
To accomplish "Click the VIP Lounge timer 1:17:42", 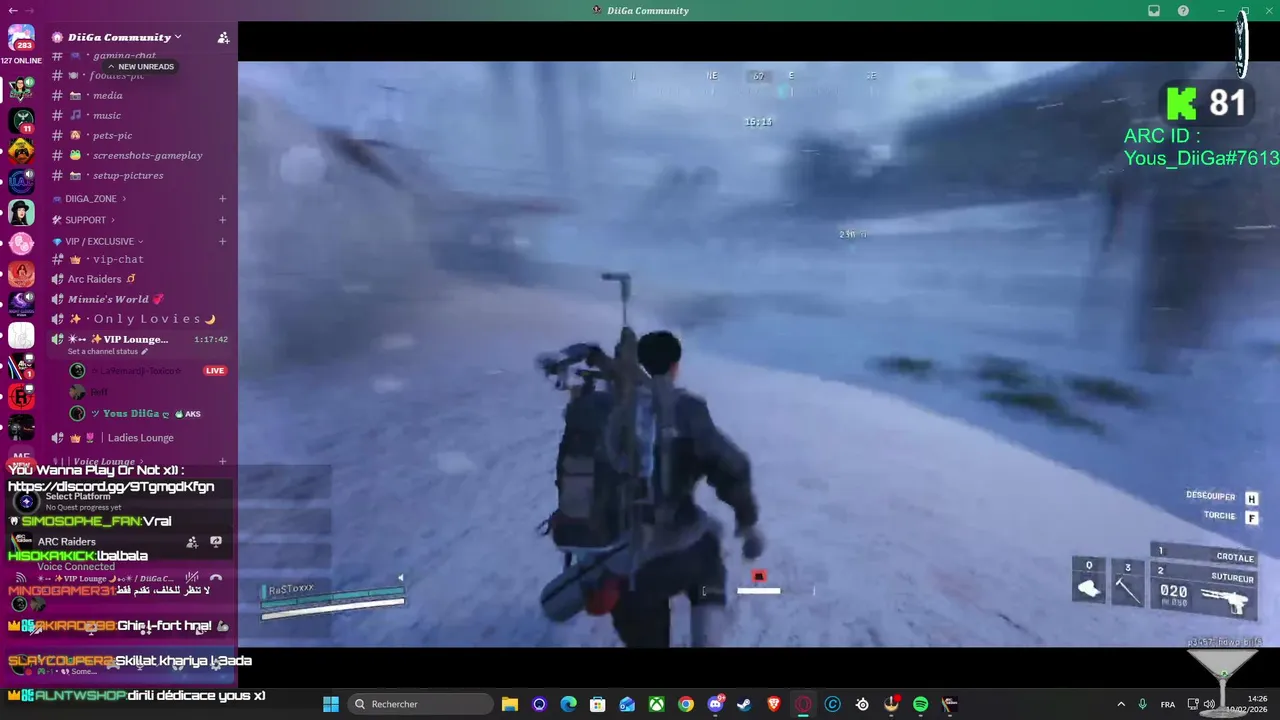I will (x=211, y=340).
